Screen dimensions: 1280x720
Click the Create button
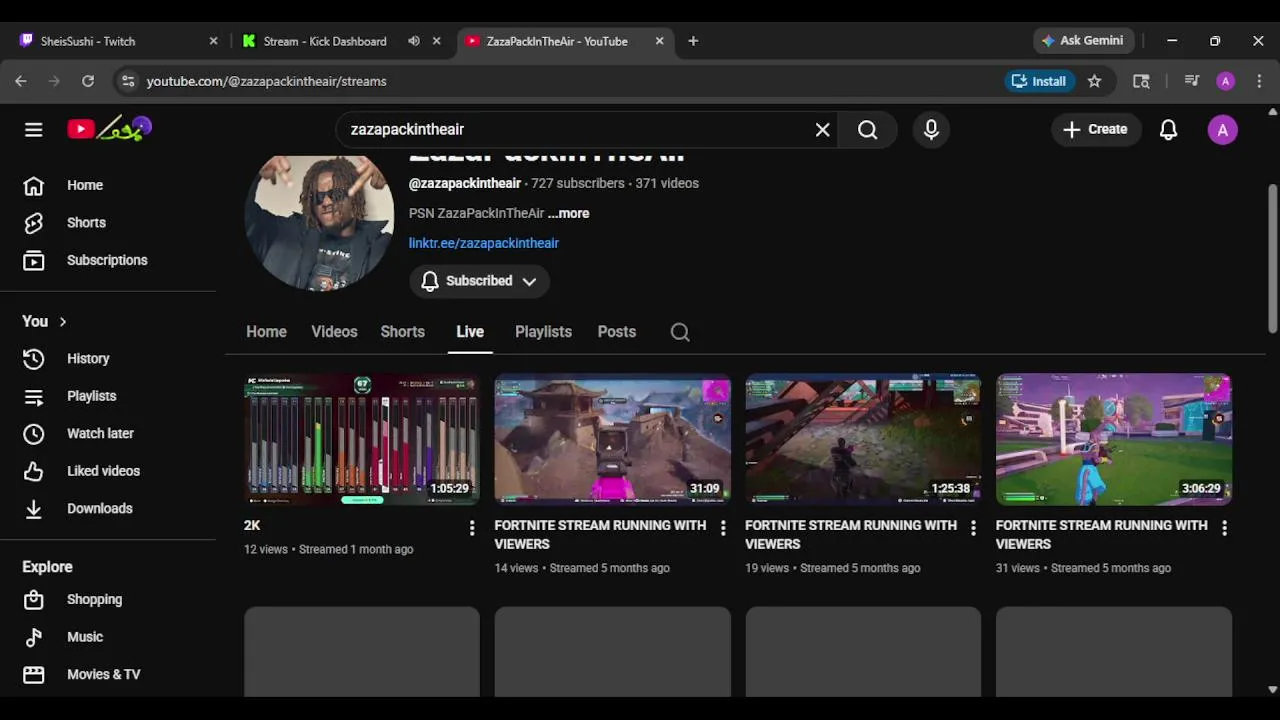[1096, 129]
